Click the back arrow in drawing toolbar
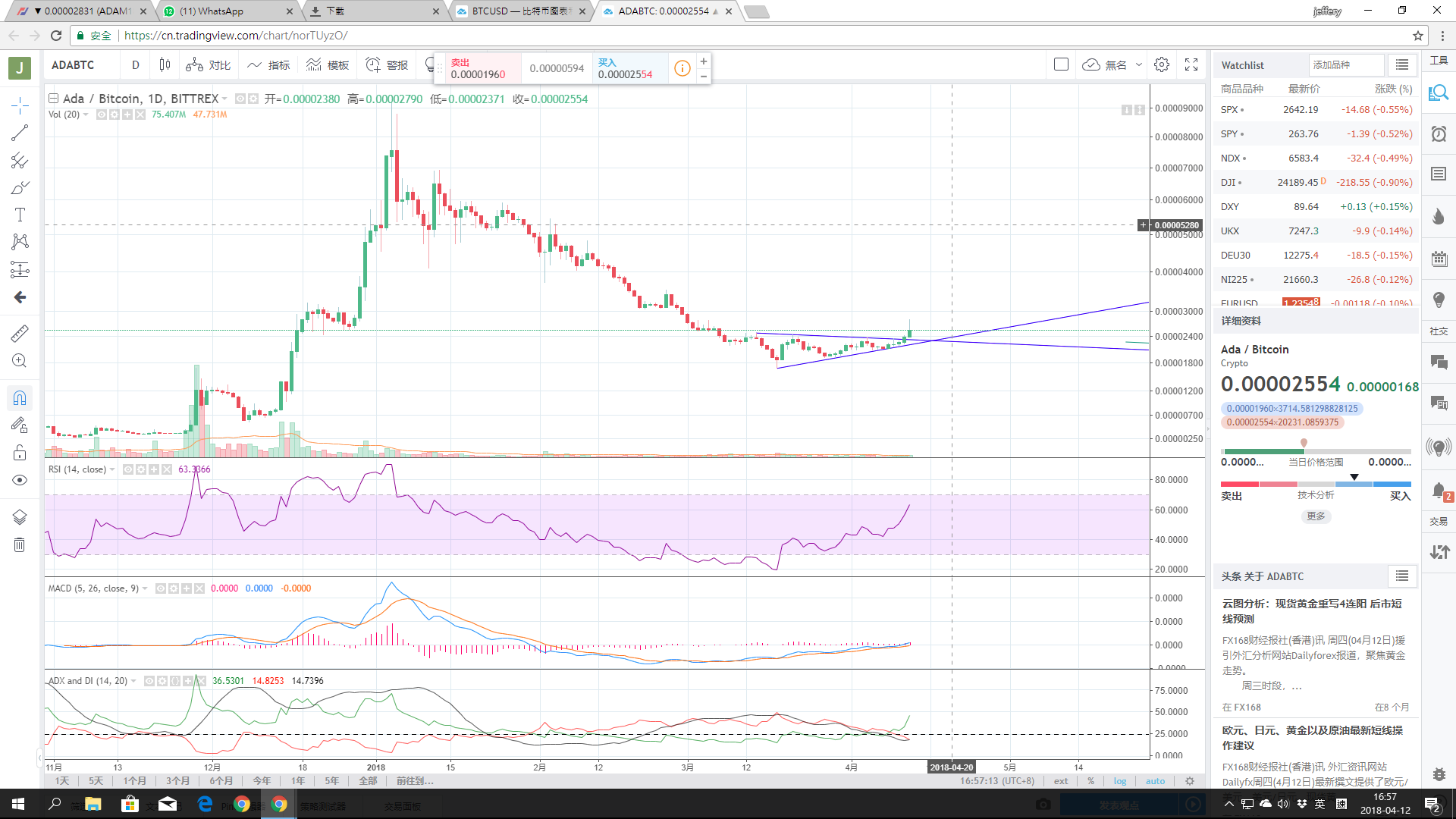This screenshot has width=1456, height=819. tap(20, 297)
